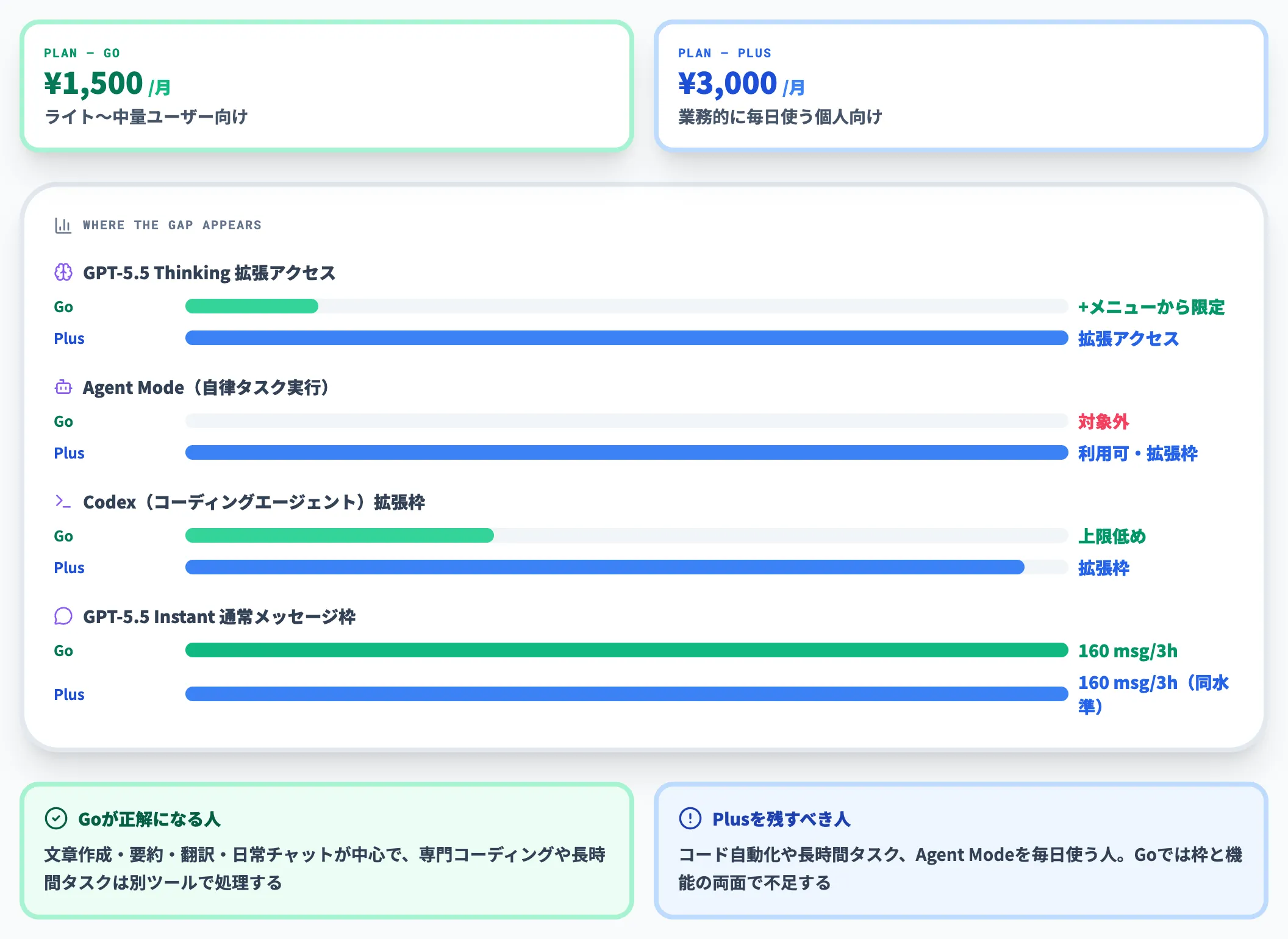1288x939 pixels.
Task: Click the red 対象外 label
Action: (1104, 421)
